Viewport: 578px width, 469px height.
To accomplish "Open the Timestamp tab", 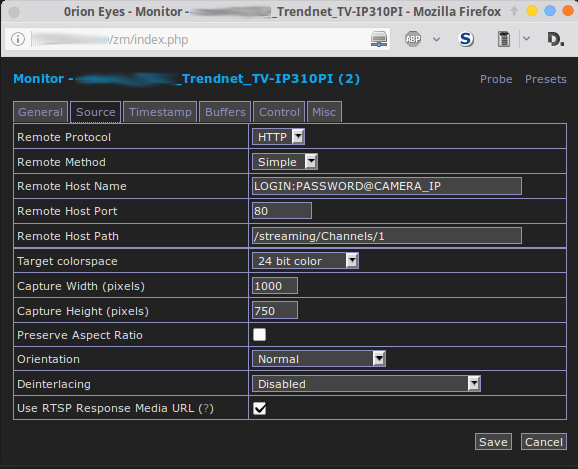I will pyautogui.click(x=160, y=112).
